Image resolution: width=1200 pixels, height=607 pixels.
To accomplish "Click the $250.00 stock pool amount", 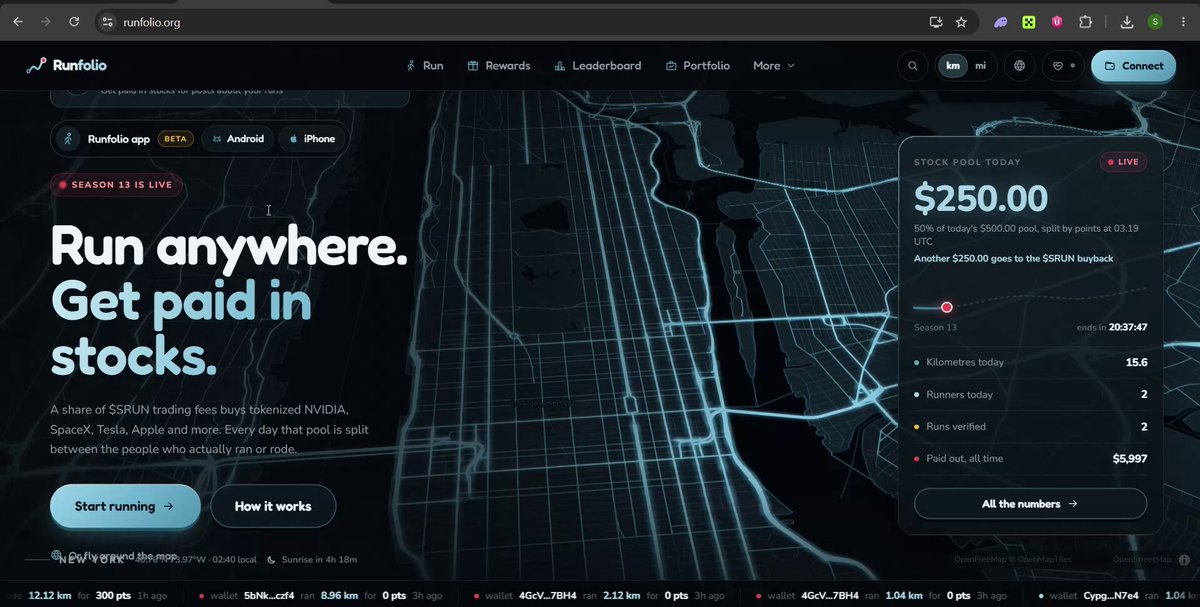I will tap(981, 198).
